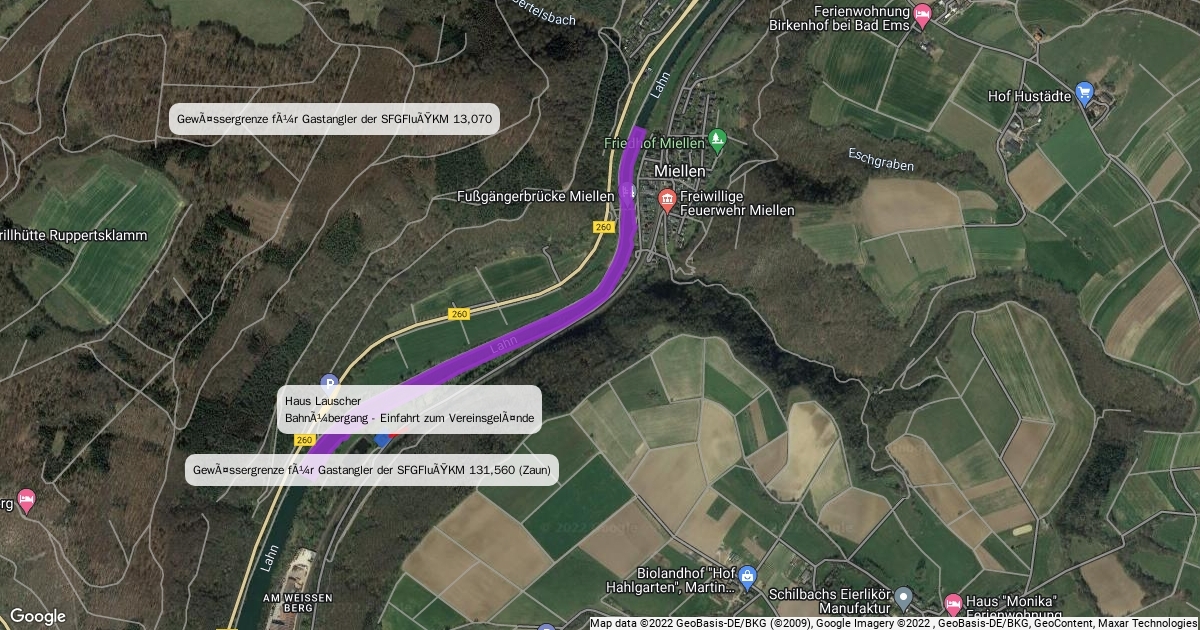Click the 260 road shield near Miellen
This screenshot has width=1200, height=630.
pos(603,227)
